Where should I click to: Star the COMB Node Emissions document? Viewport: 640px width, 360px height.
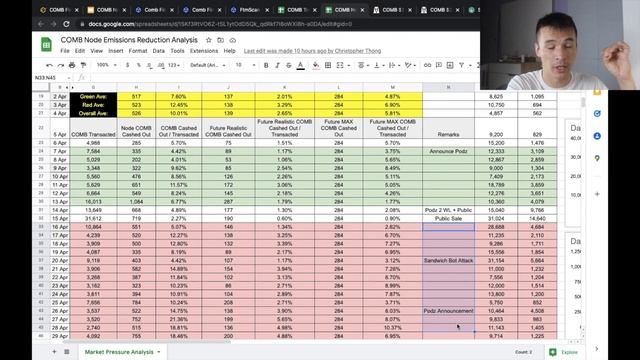209,40
